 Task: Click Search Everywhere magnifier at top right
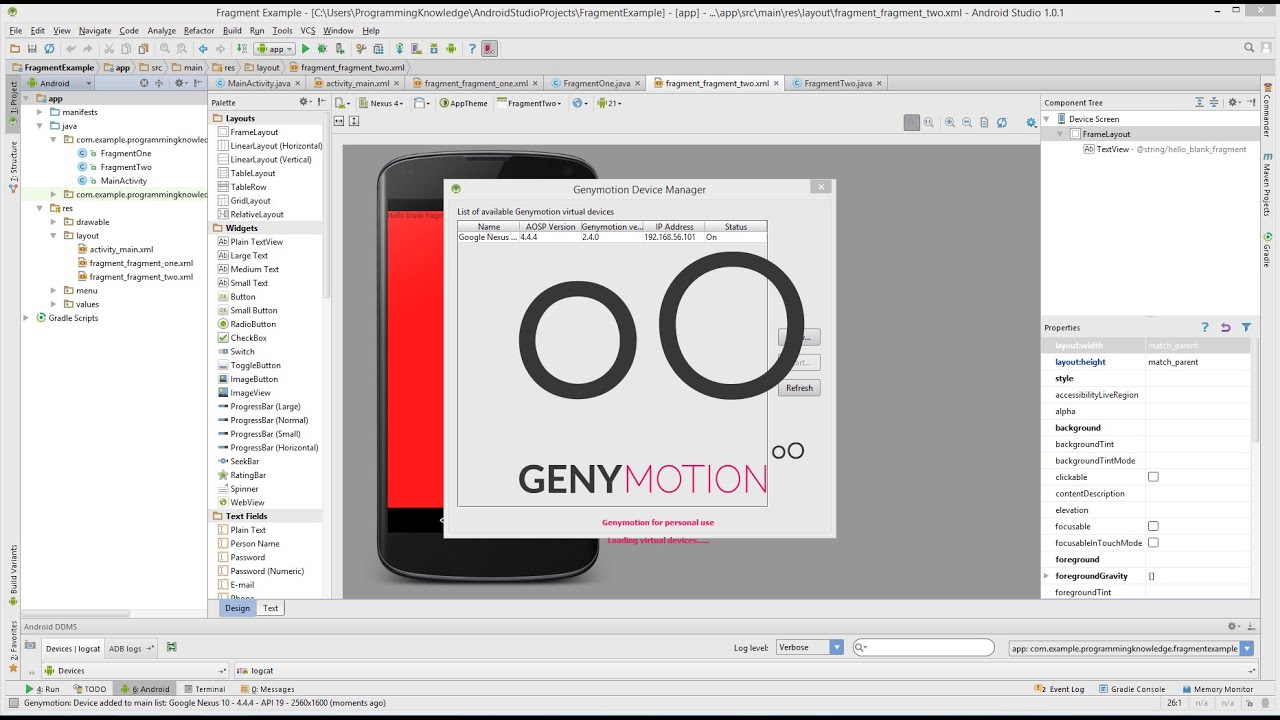1249,48
